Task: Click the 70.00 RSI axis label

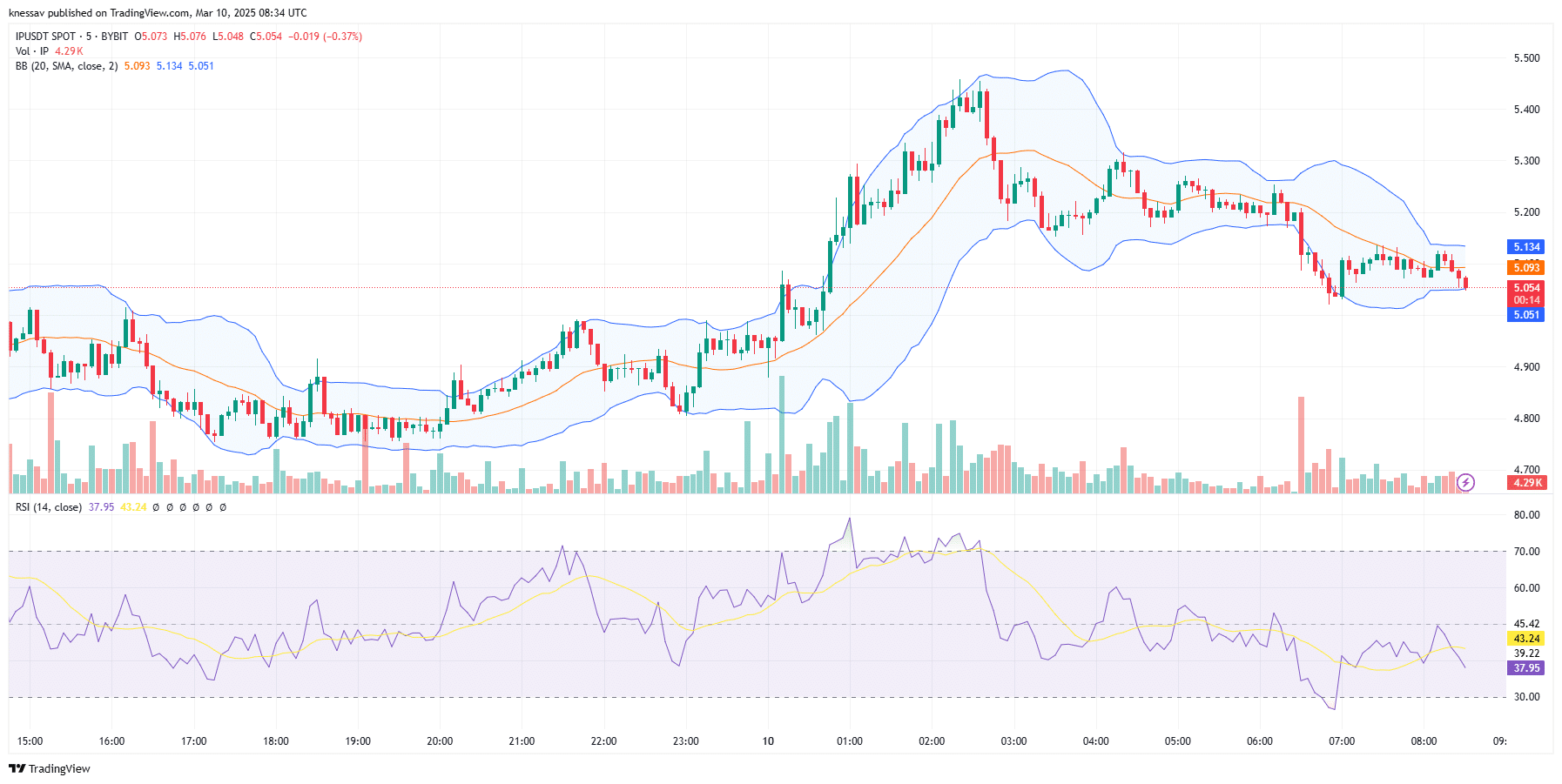Action: [1526, 552]
